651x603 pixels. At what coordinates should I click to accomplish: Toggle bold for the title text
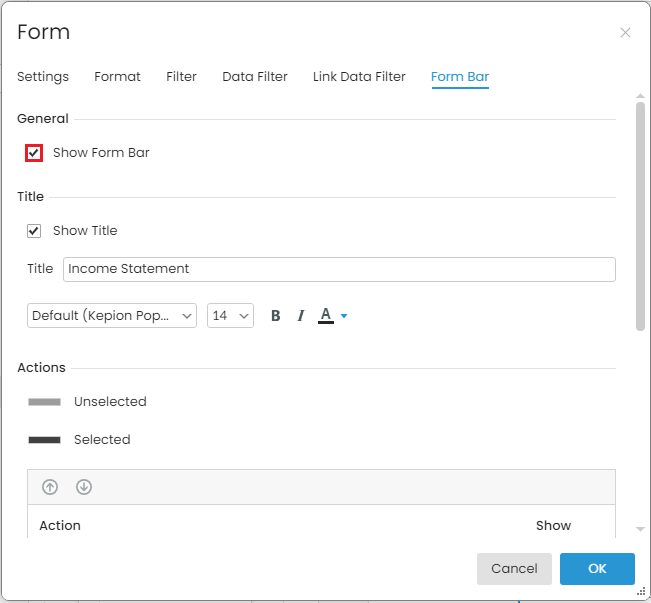275,316
